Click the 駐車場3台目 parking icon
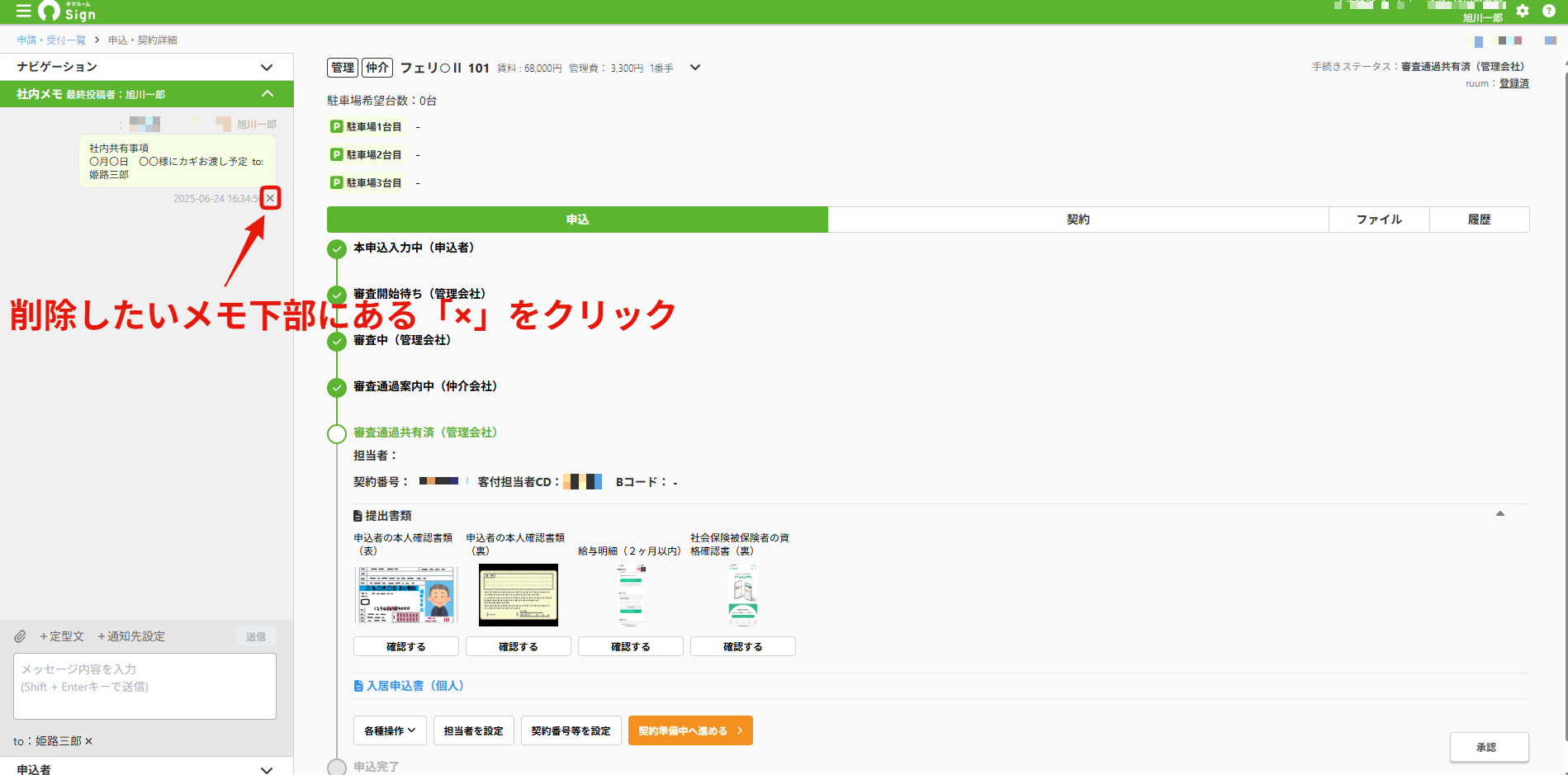Screen dimensions: 1568x775 click(337, 182)
